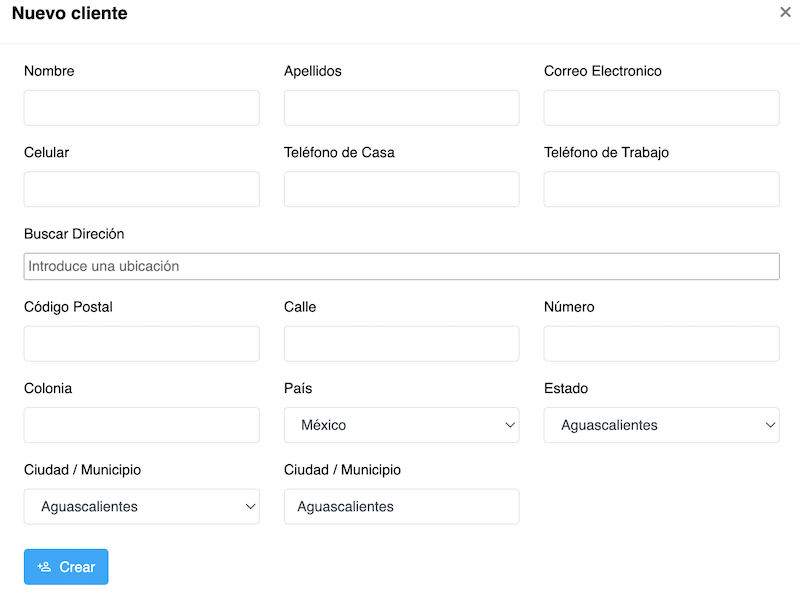Image resolution: width=800 pixels, height=594 pixels.
Task: Select the Correo Electronico input
Action: (661, 108)
